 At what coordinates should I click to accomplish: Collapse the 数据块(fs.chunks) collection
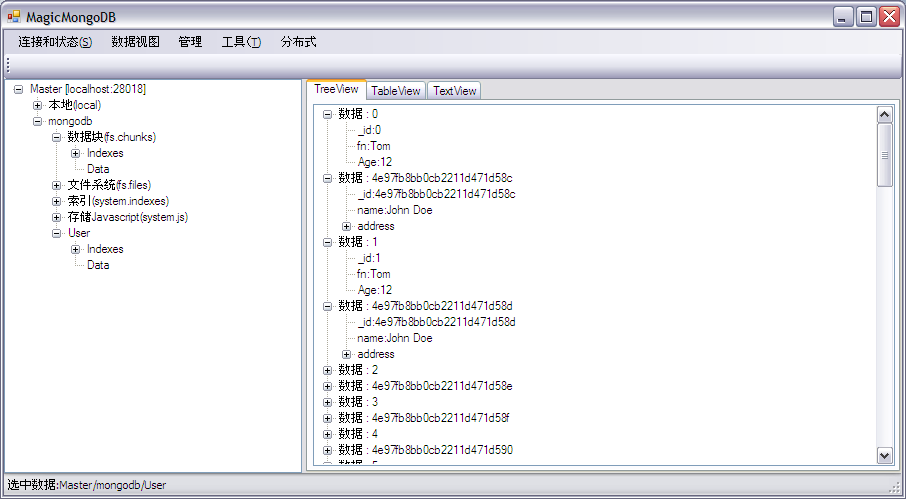56,137
